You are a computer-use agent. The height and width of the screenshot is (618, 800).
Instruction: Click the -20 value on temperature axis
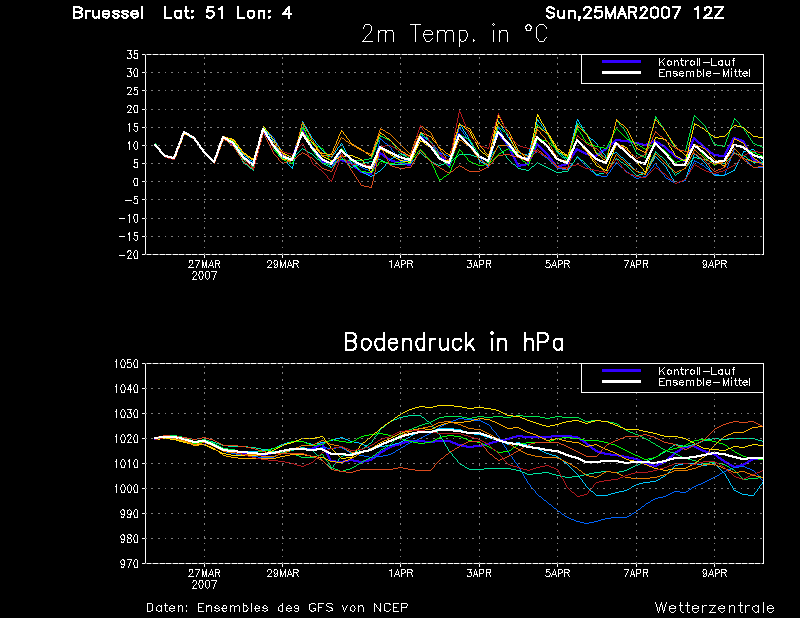pyautogui.click(x=129, y=255)
